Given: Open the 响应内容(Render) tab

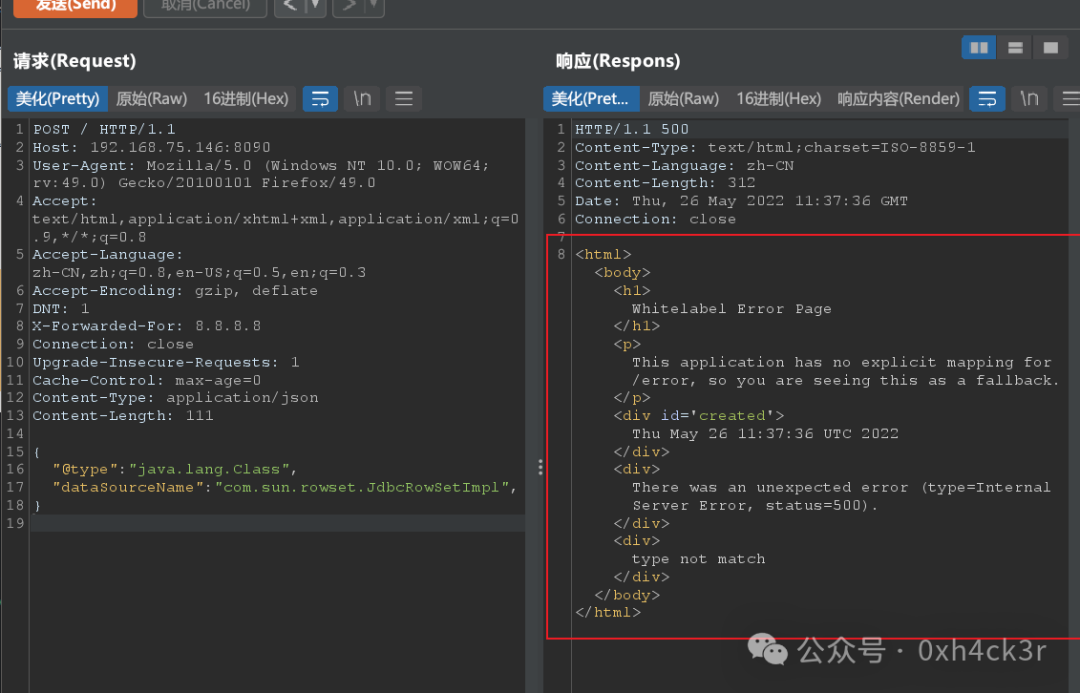Looking at the screenshot, I should pos(898,99).
